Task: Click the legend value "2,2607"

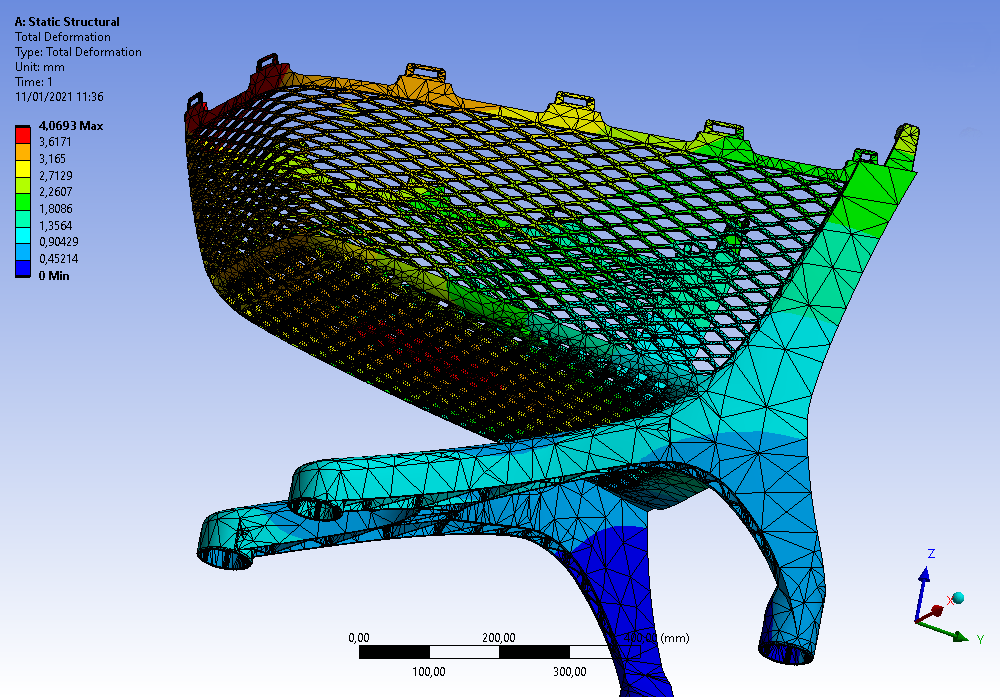Action: click(x=55, y=192)
